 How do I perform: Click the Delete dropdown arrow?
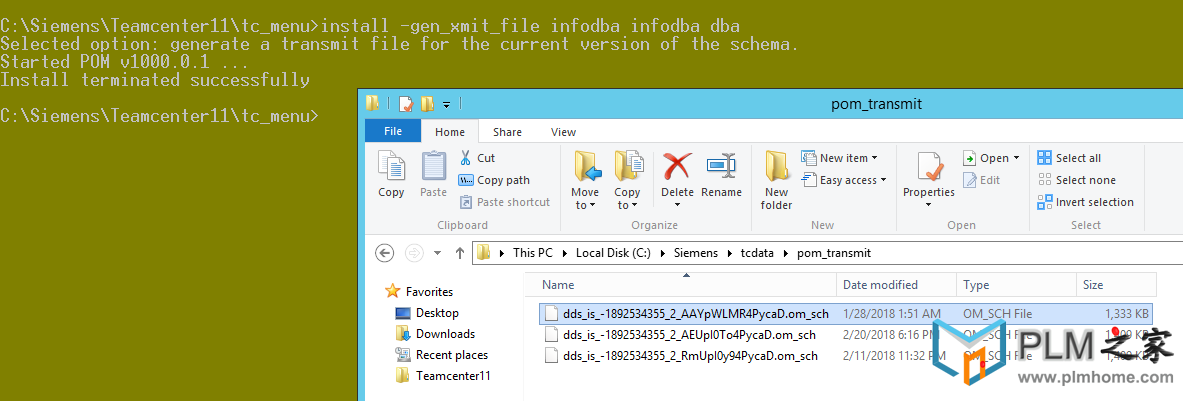pyautogui.click(x=678, y=205)
